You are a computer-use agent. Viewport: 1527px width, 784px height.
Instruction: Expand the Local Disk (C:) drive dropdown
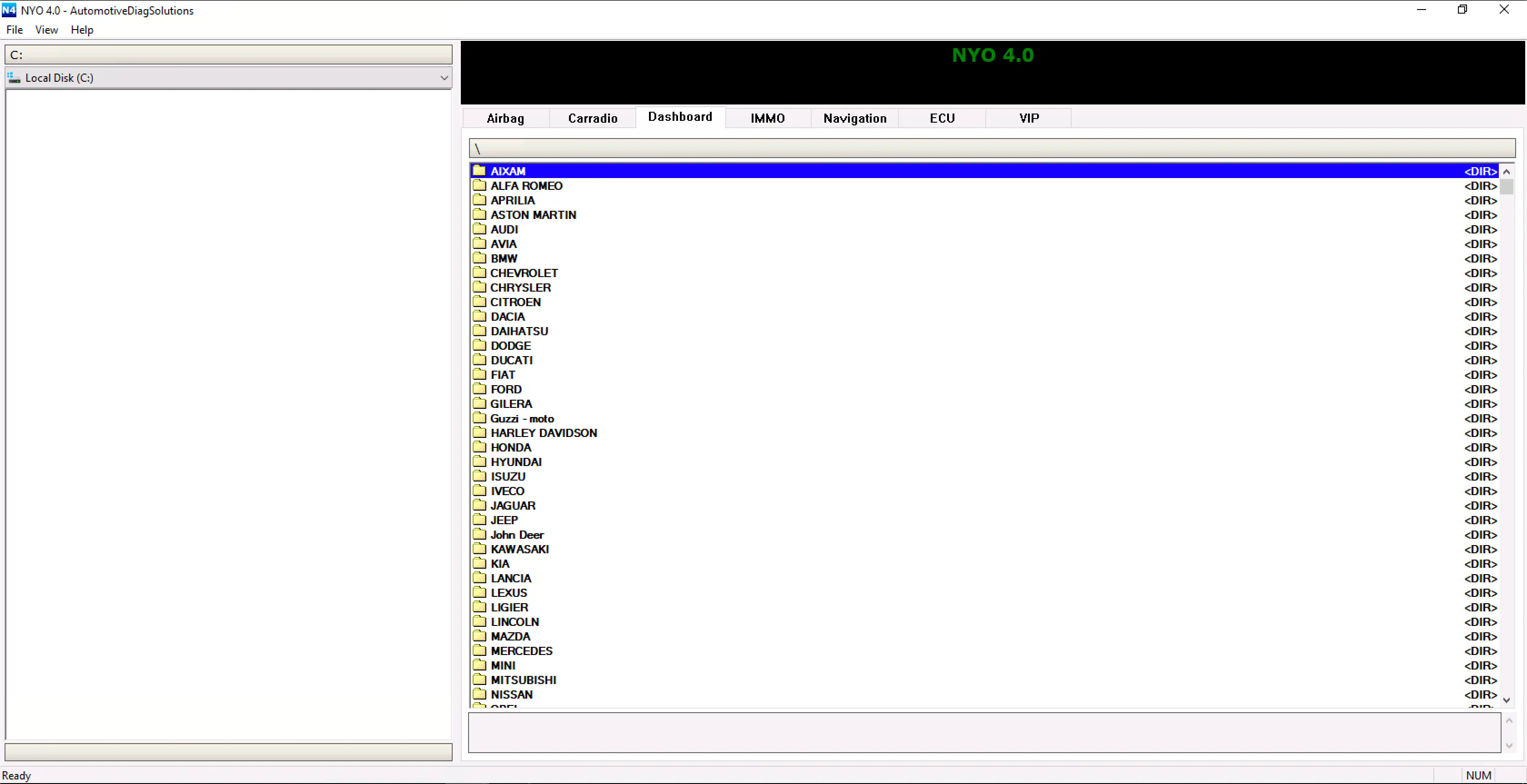[444, 78]
